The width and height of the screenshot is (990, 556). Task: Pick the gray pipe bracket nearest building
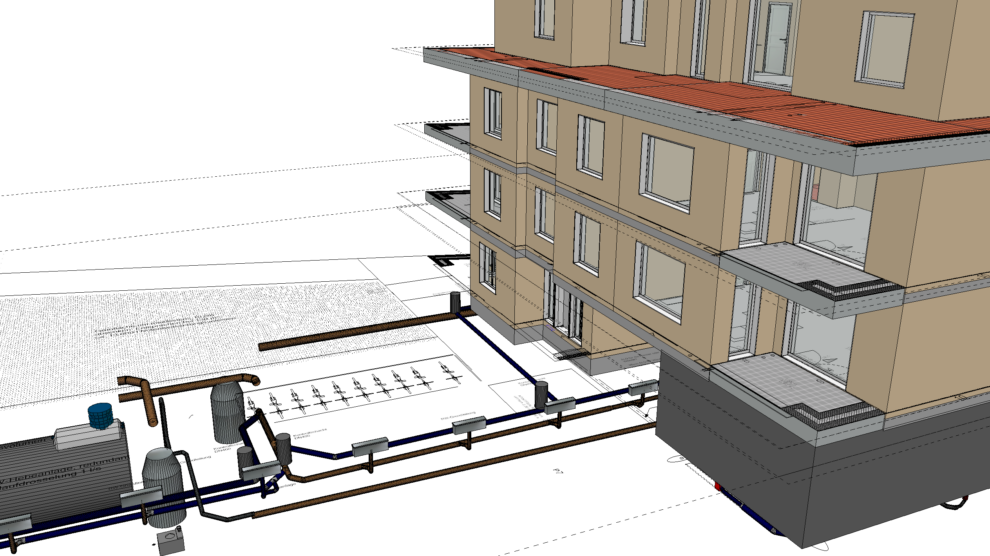pos(642,388)
